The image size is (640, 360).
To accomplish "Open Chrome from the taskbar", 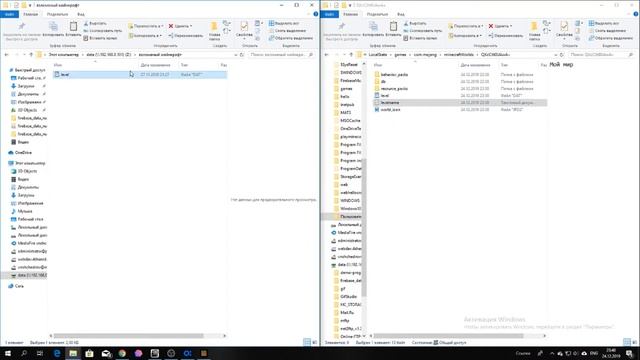I will (x=122, y=353).
